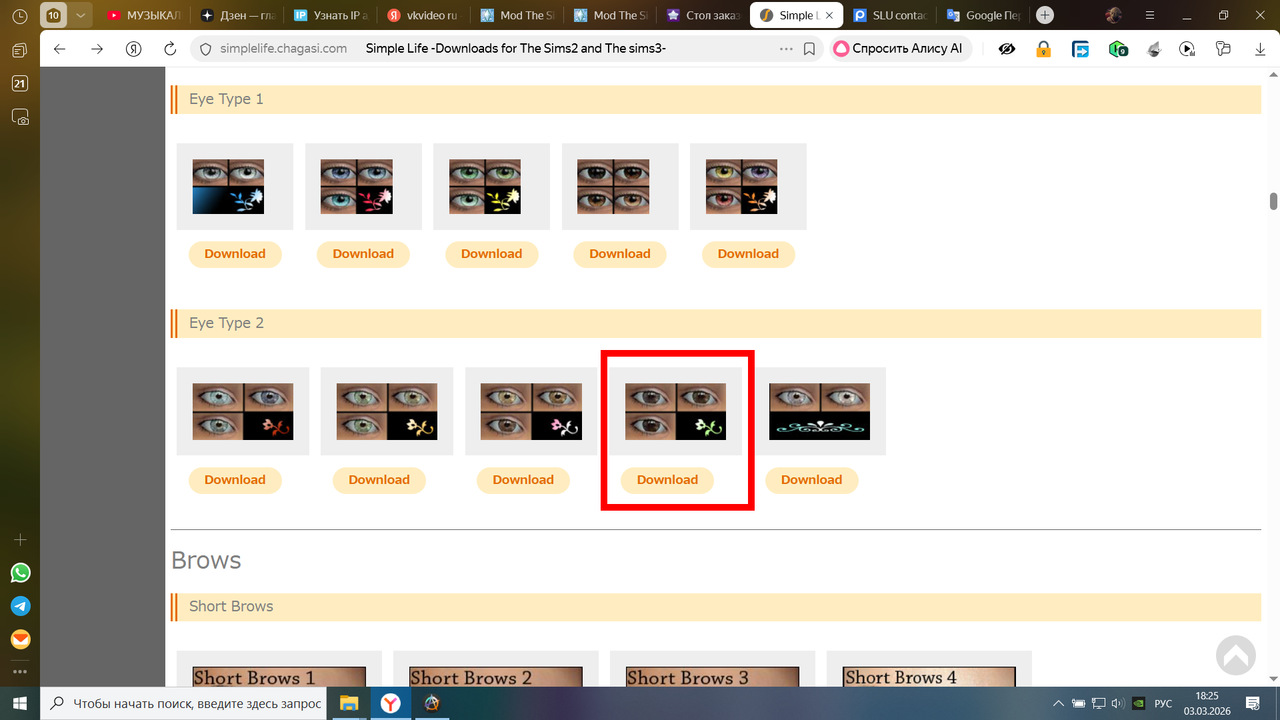Screen dimensions: 1280x720
Task: Switch to the Google Переводчик tab
Action: click(983, 15)
